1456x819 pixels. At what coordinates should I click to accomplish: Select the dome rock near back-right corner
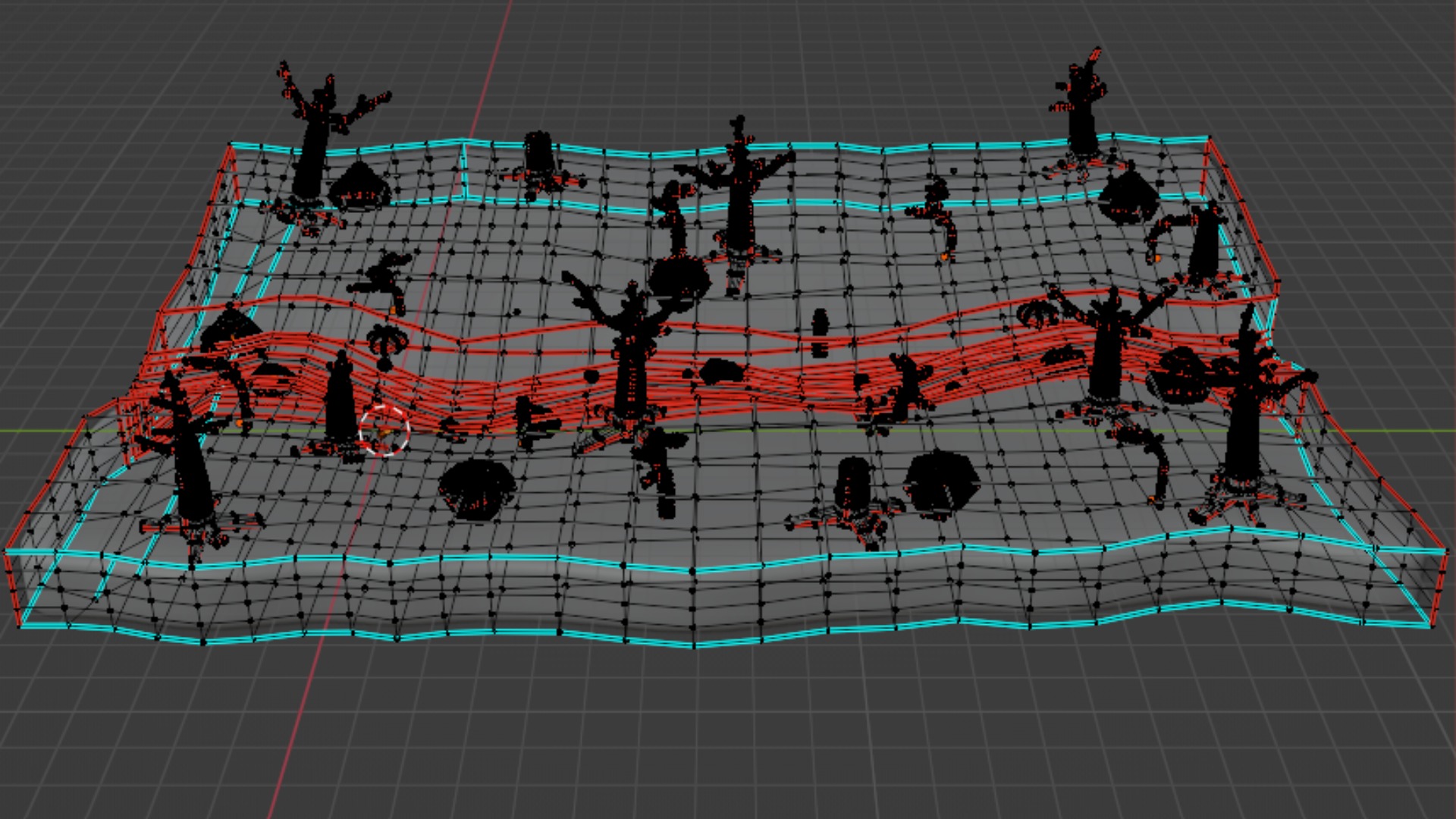click(1128, 196)
